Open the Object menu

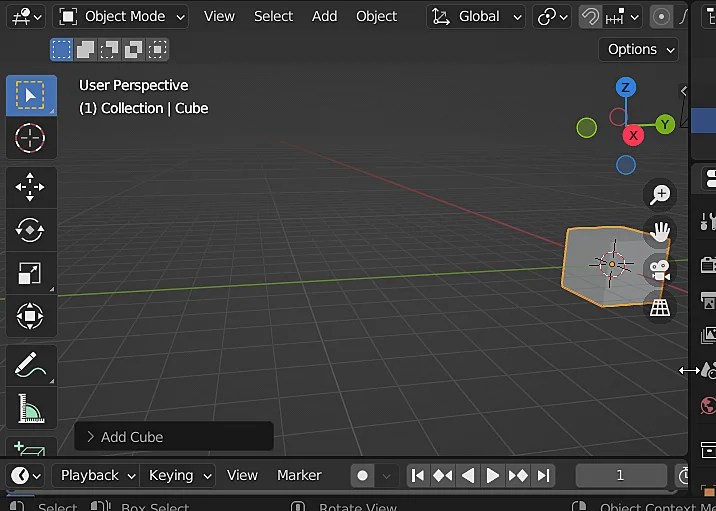click(x=377, y=16)
